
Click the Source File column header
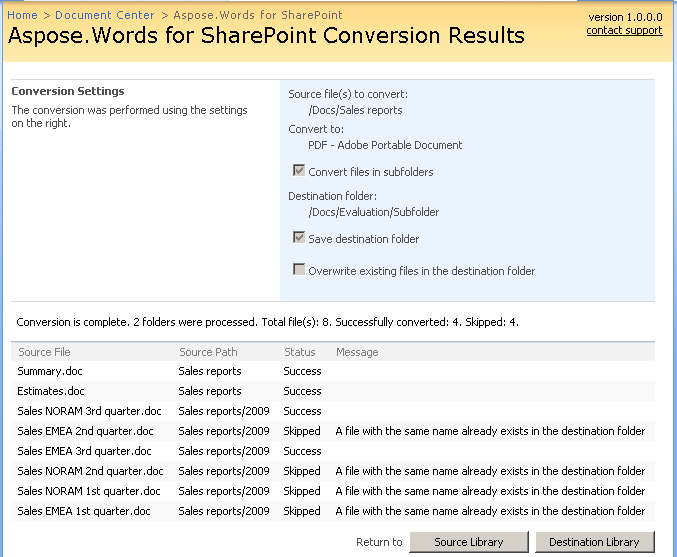(x=44, y=352)
